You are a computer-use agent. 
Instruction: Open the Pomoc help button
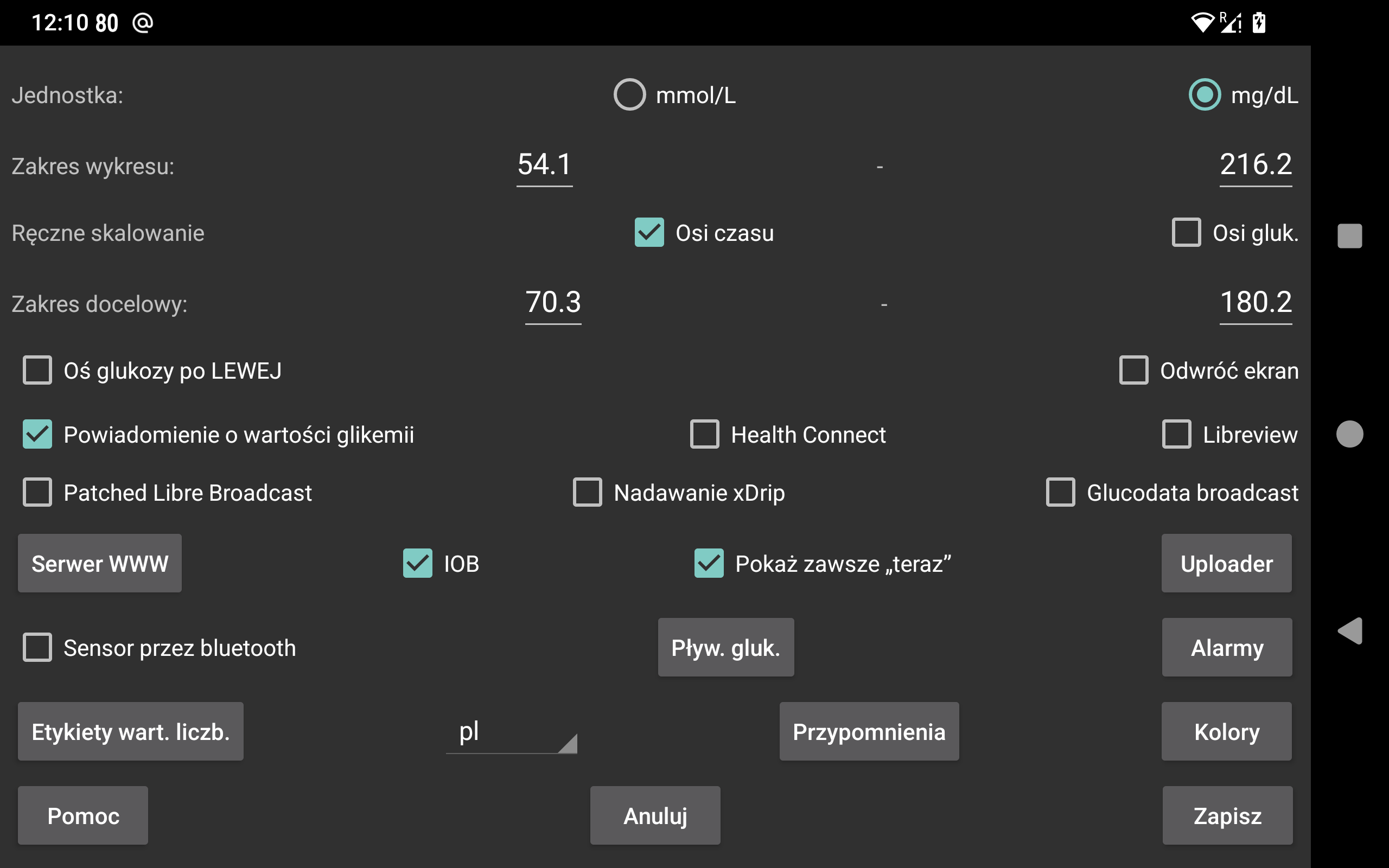(82, 816)
